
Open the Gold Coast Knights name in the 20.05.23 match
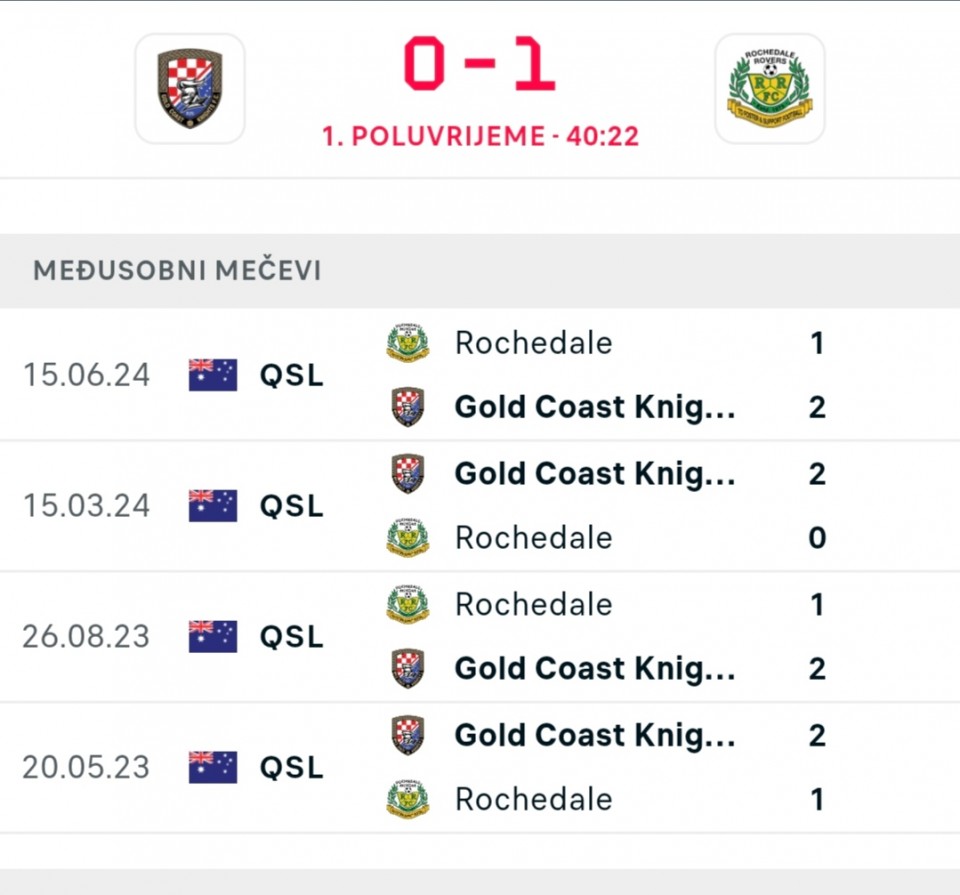[x=595, y=735]
